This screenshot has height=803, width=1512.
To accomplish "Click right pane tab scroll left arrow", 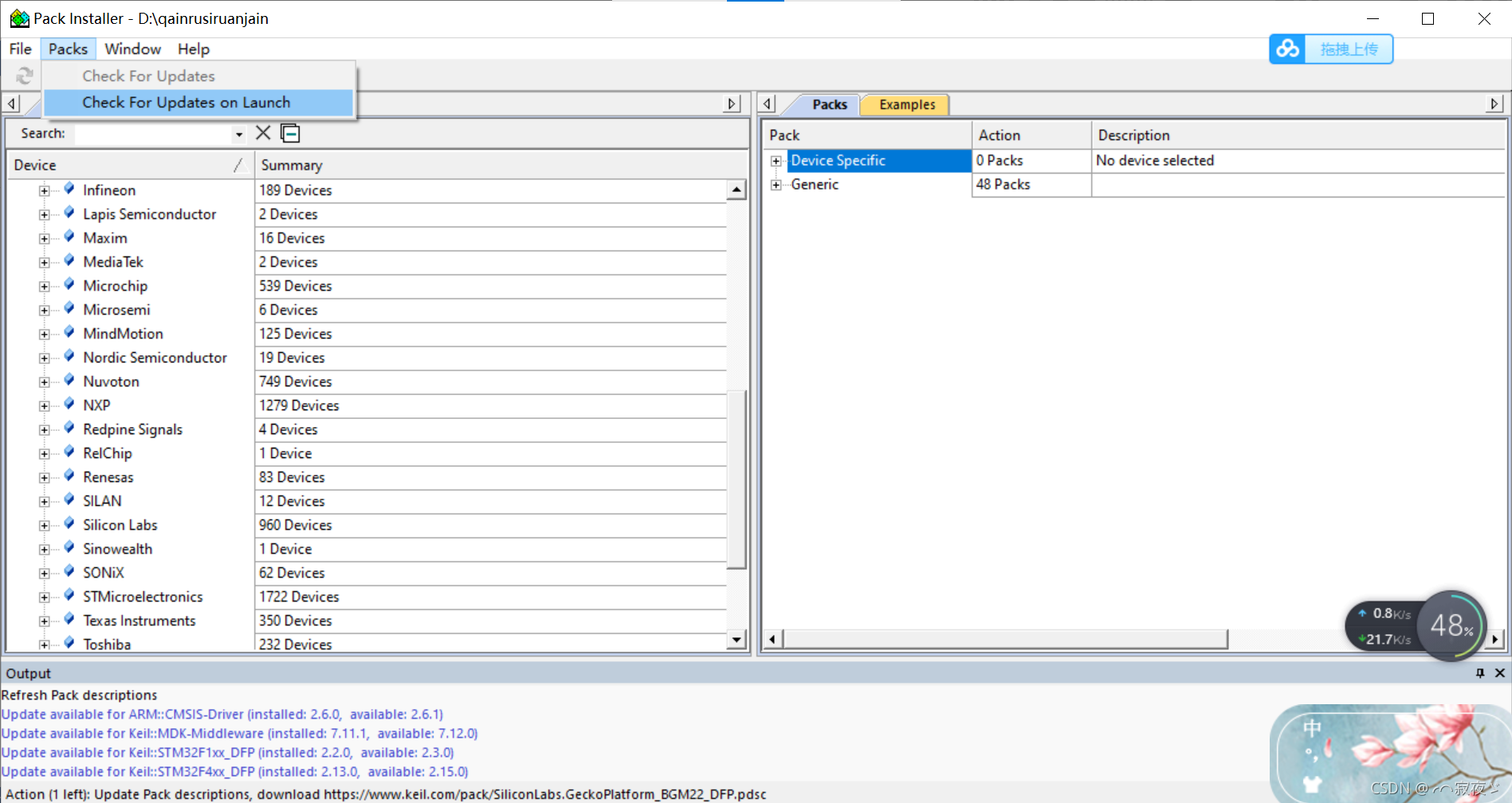I will [x=768, y=104].
